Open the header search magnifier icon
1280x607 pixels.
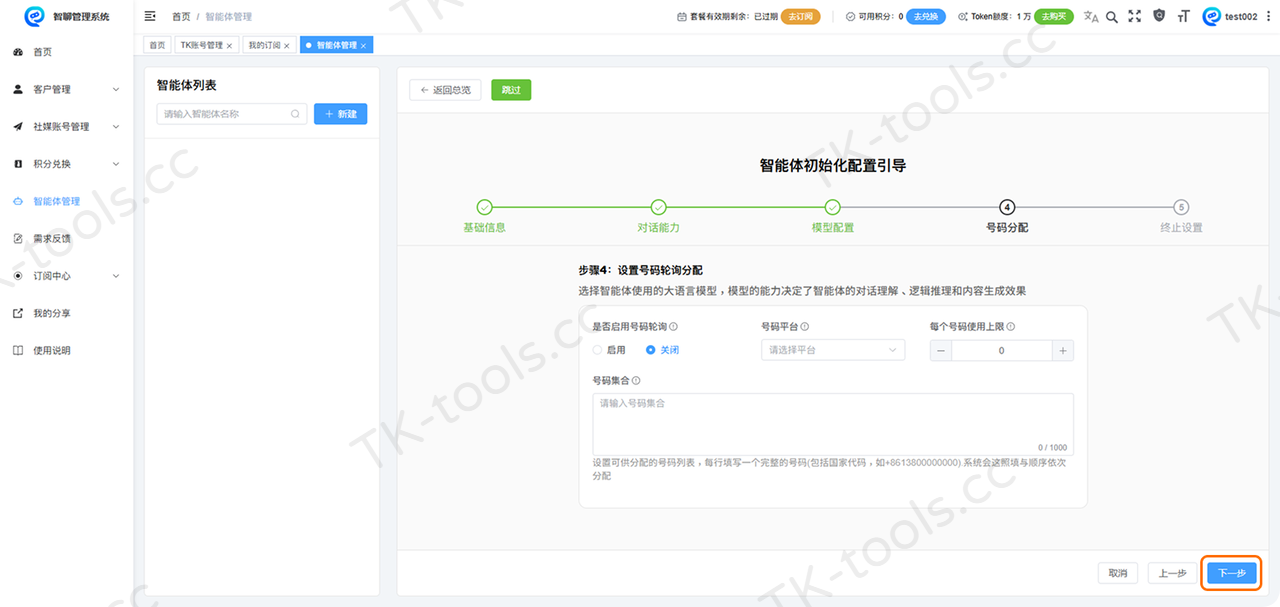[x=1112, y=16]
